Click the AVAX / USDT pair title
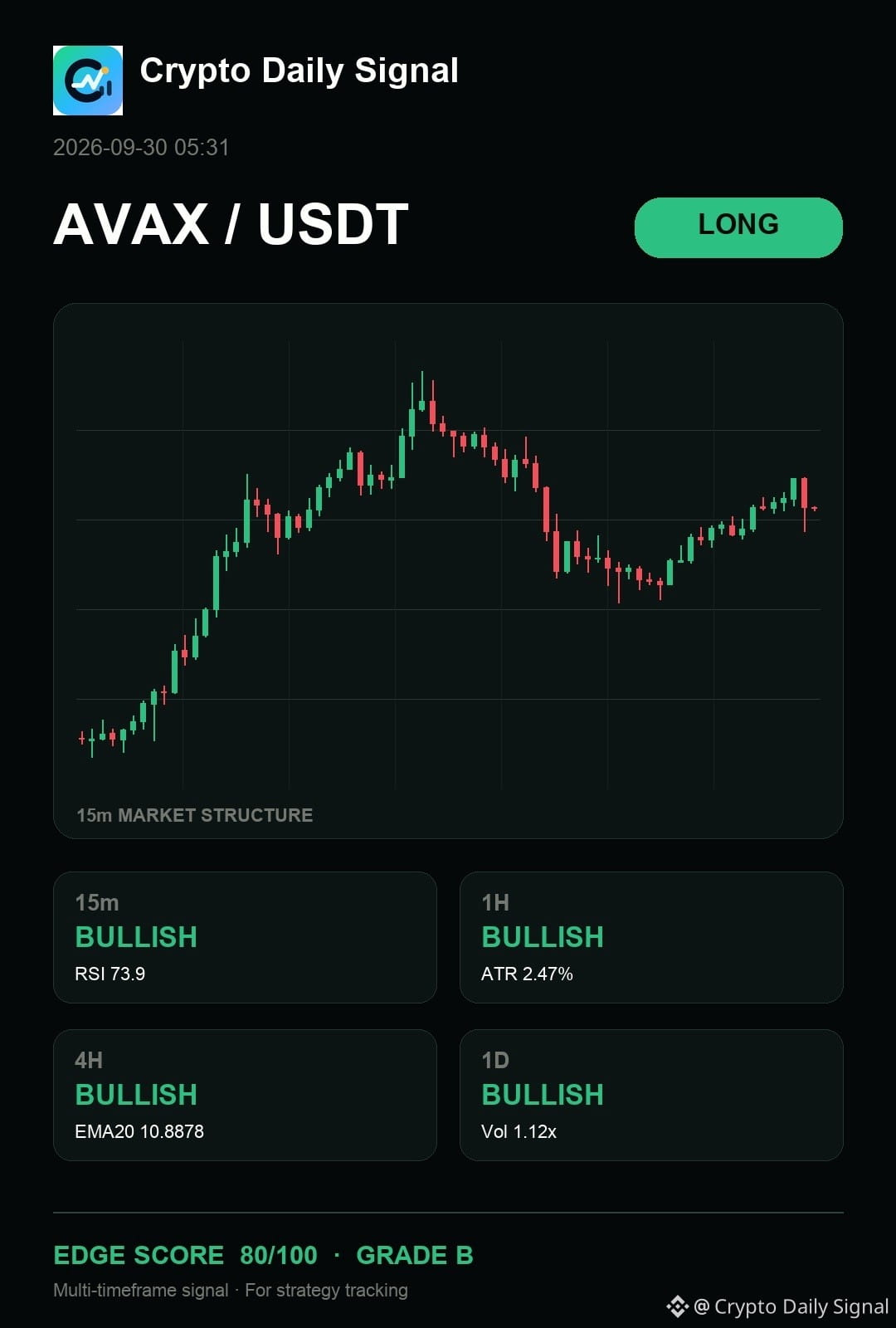The image size is (896, 1328). pyautogui.click(x=231, y=224)
